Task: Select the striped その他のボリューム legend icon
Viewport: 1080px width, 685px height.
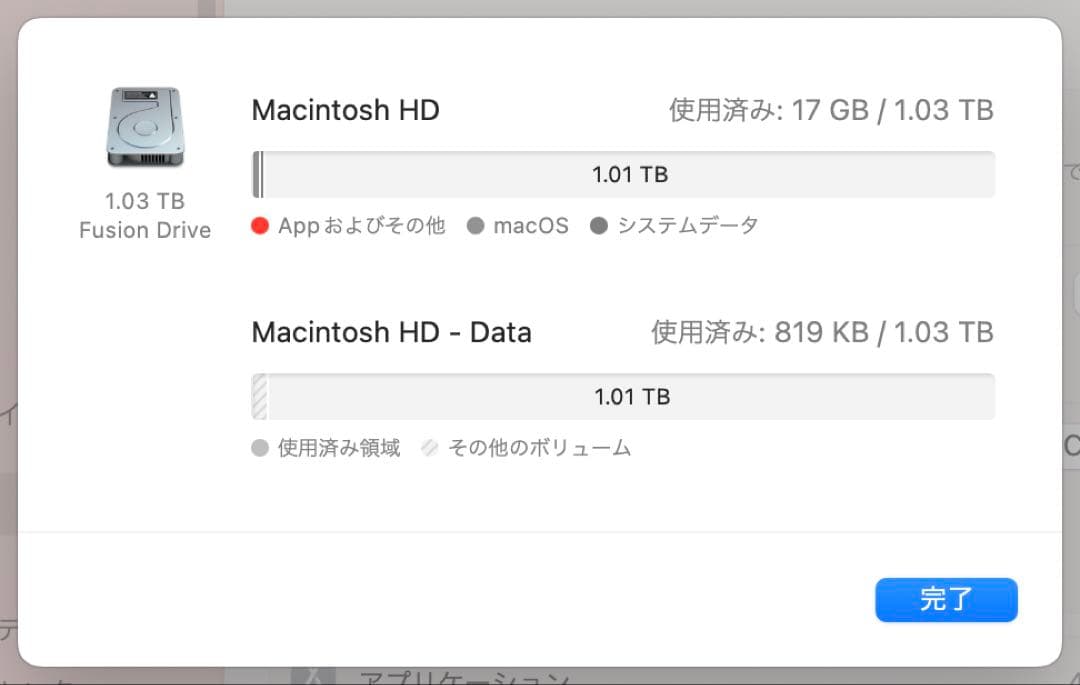Action: pyautogui.click(x=428, y=448)
